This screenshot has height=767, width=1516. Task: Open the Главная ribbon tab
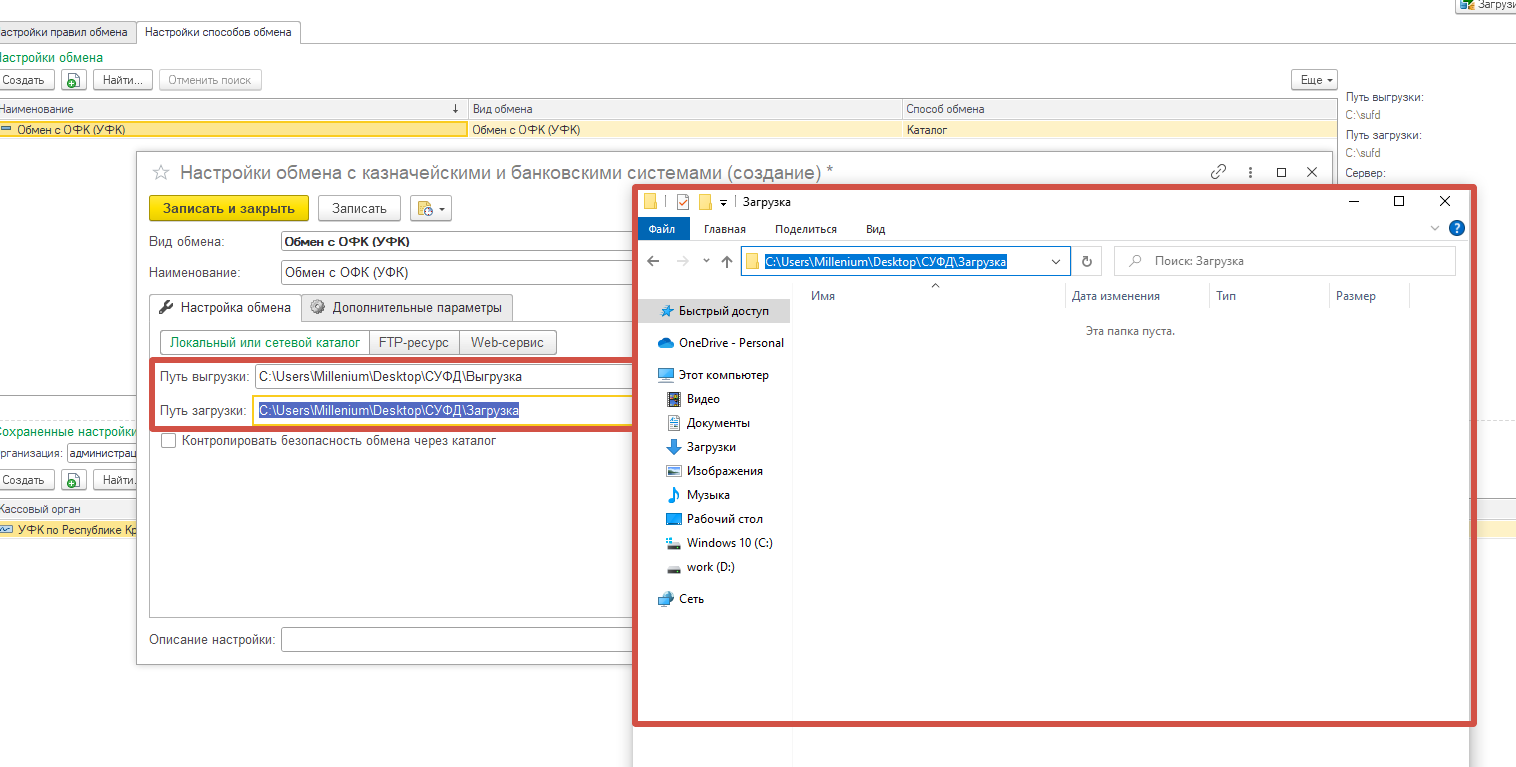725,229
